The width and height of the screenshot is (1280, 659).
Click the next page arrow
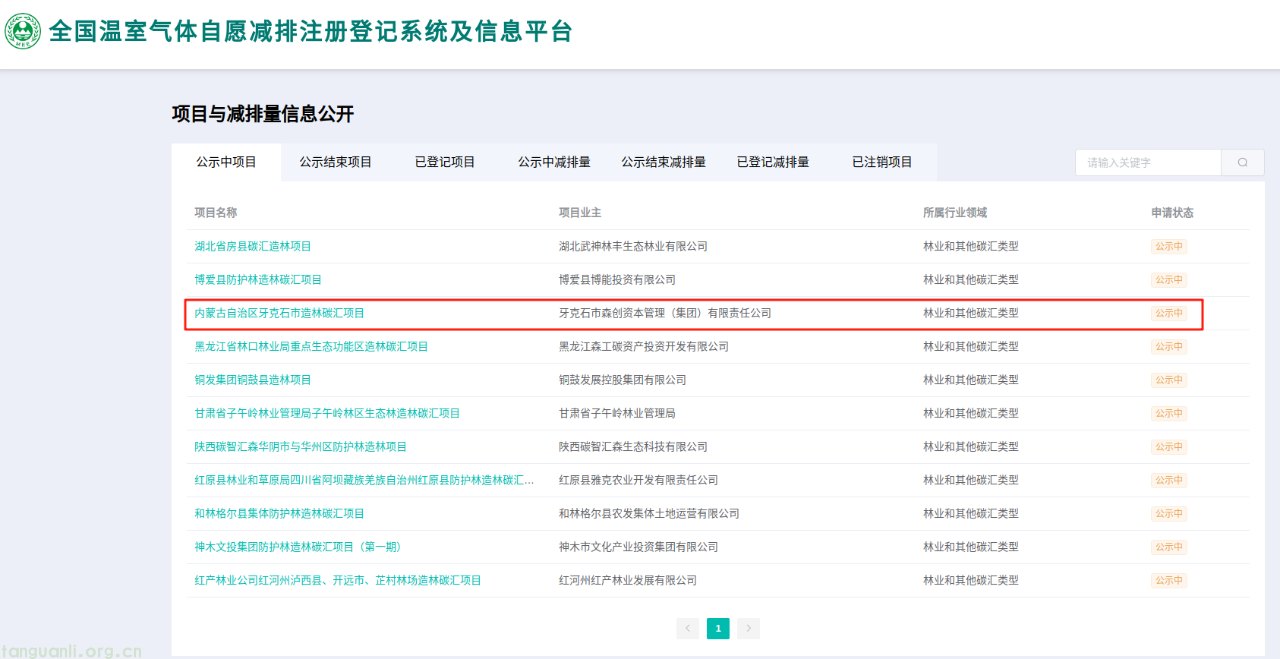click(x=748, y=628)
